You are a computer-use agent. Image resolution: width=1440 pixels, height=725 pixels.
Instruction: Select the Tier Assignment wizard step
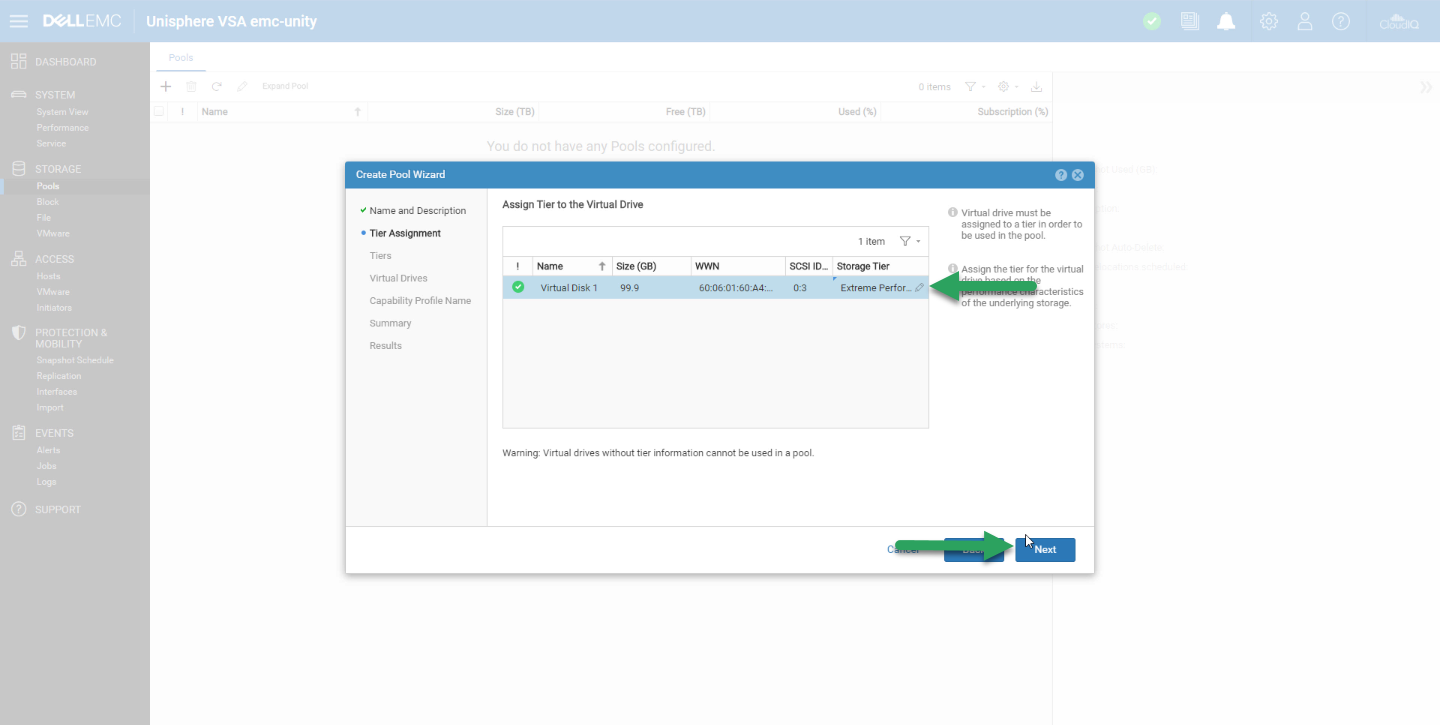[x=405, y=233]
